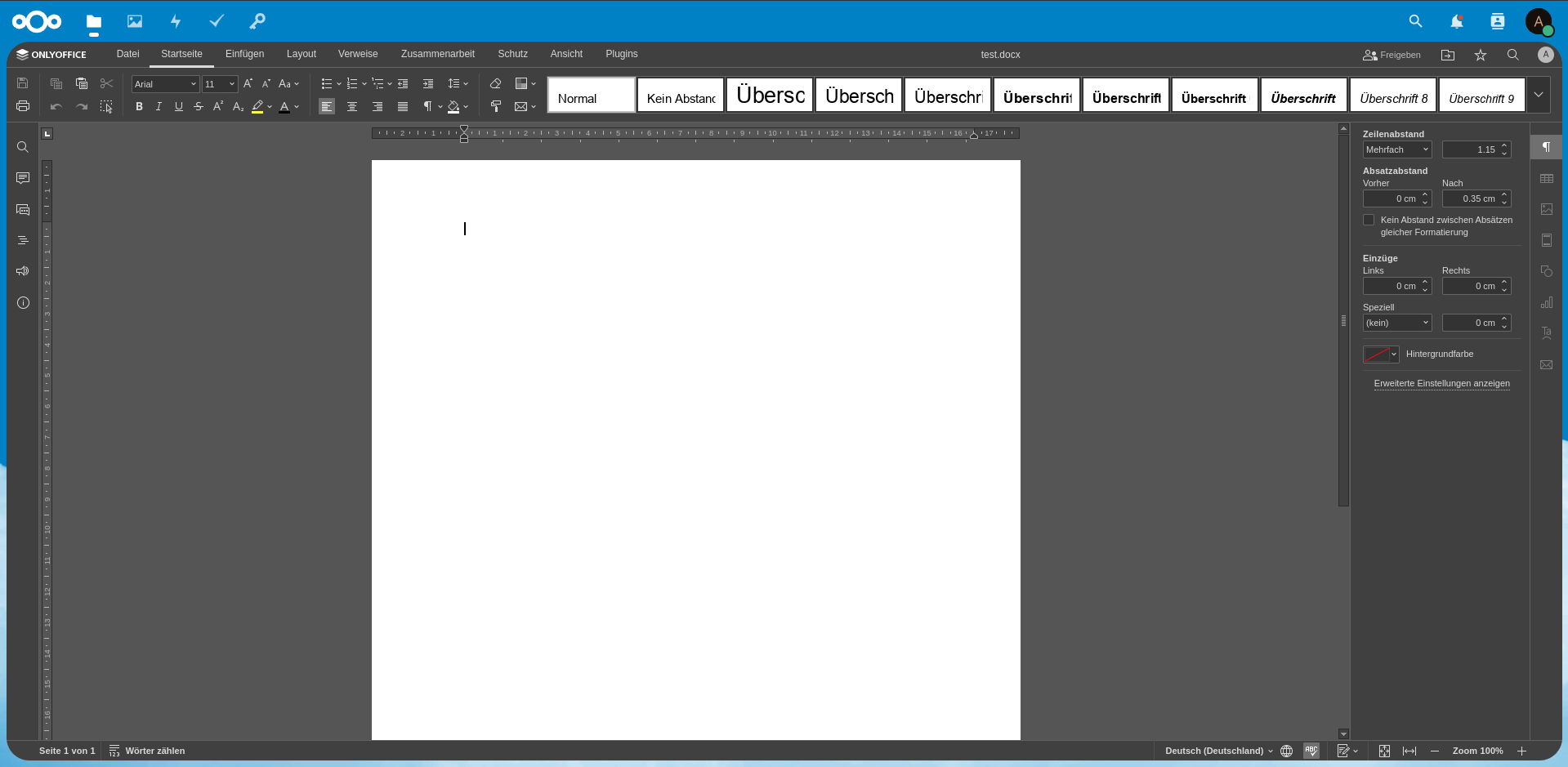Switch to the Plugins tab
1568x767 pixels.
pyautogui.click(x=622, y=54)
